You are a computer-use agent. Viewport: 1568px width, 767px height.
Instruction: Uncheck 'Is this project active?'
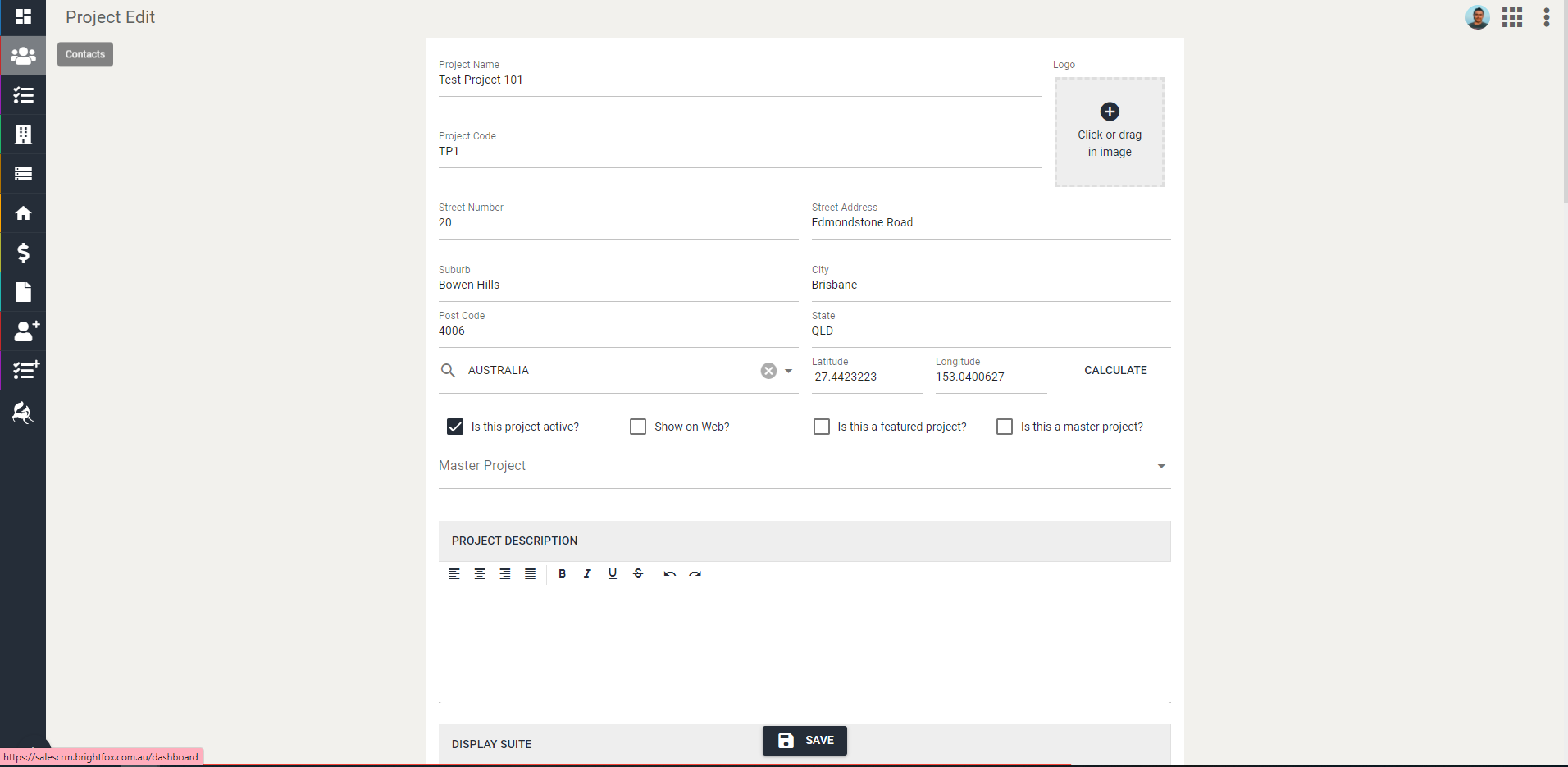point(455,426)
